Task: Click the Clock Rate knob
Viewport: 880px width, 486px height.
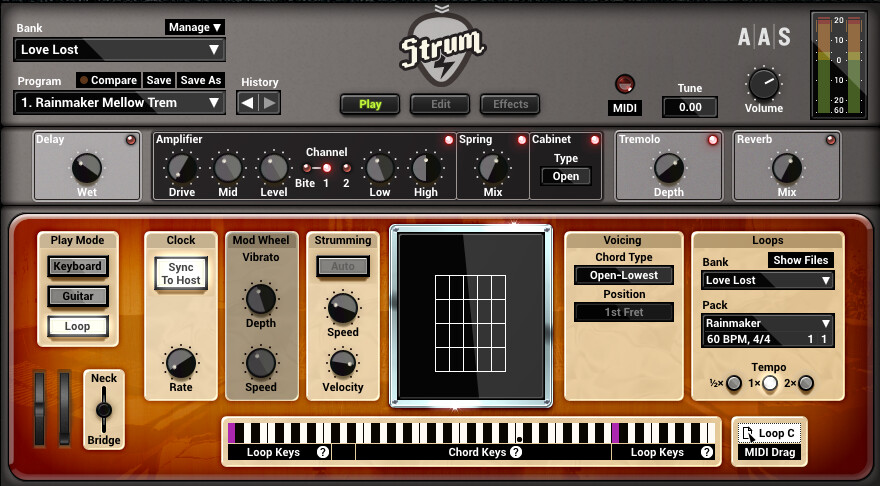Action: (181, 363)
